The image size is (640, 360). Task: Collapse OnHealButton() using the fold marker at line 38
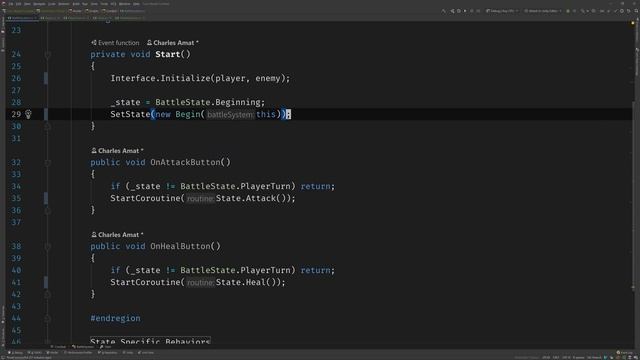(x=48, y=247)
